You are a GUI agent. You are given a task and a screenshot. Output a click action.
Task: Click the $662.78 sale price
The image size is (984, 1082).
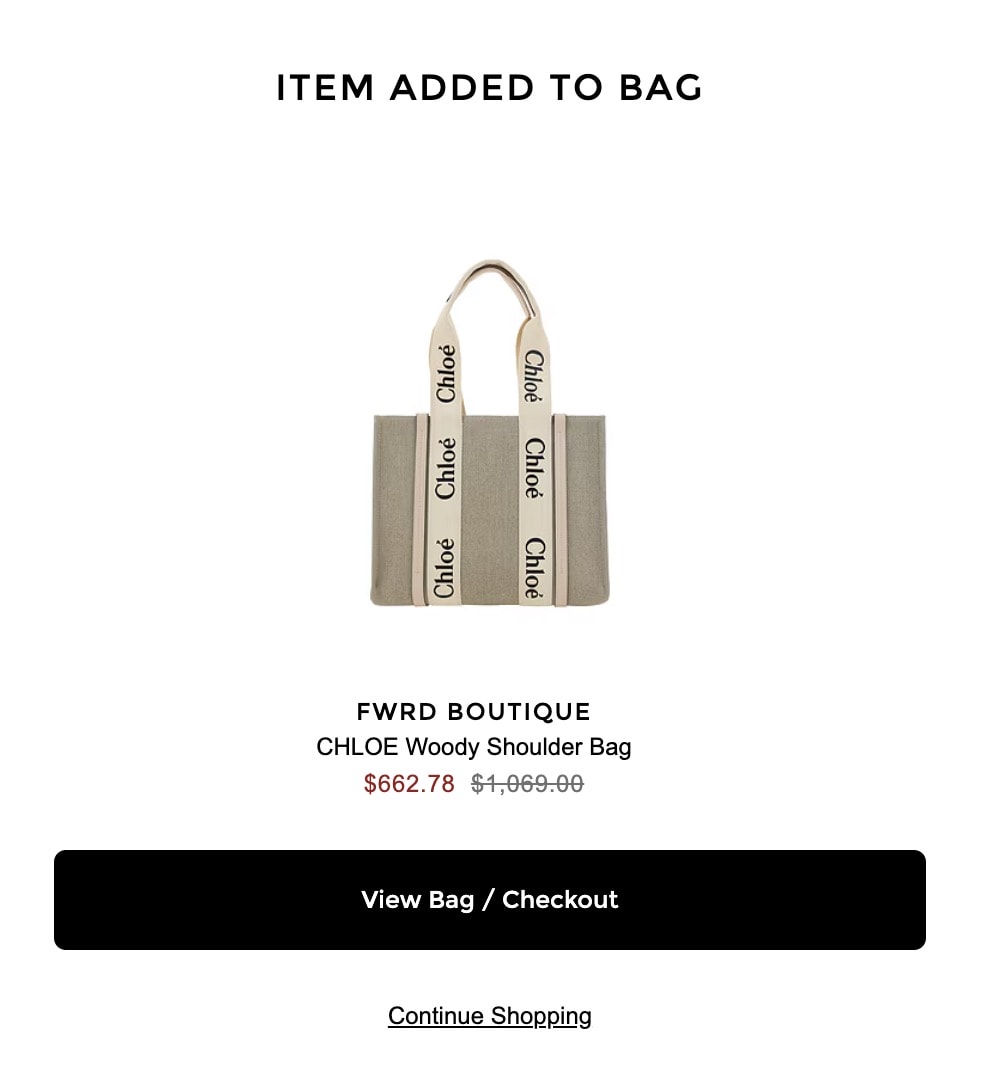(409, 783)
